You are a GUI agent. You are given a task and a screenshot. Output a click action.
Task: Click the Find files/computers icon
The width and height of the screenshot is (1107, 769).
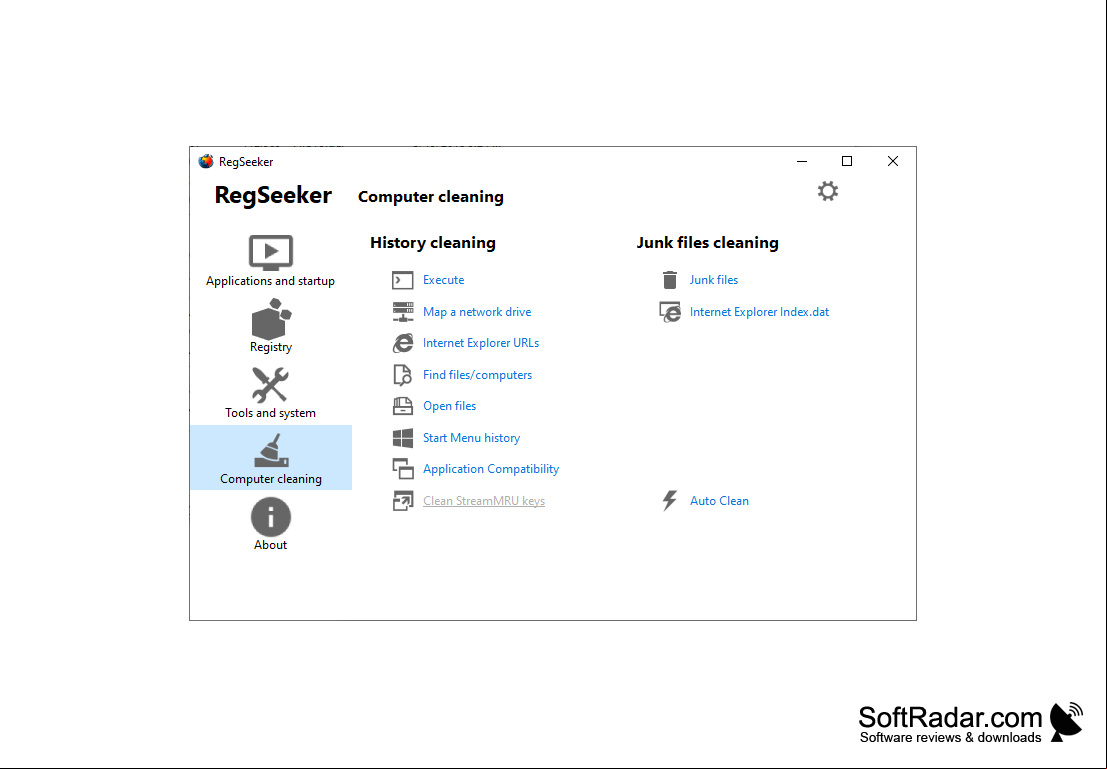(x=402, y=375)
